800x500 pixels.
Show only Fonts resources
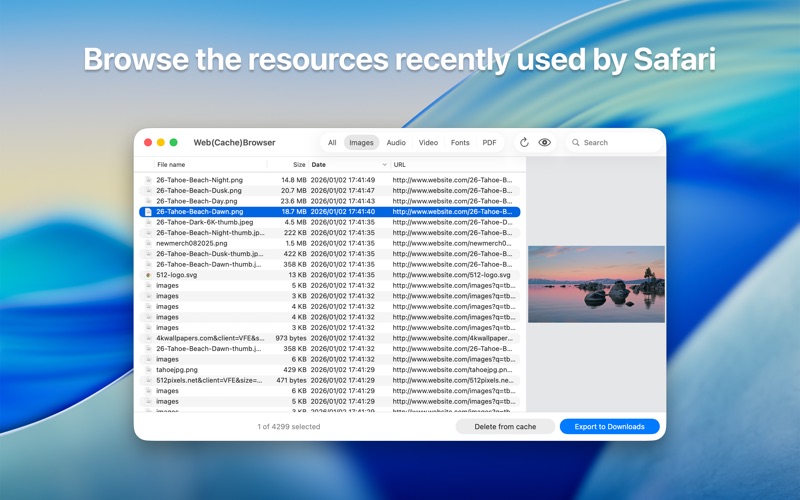pyautogui.click(x=460, y=142)
